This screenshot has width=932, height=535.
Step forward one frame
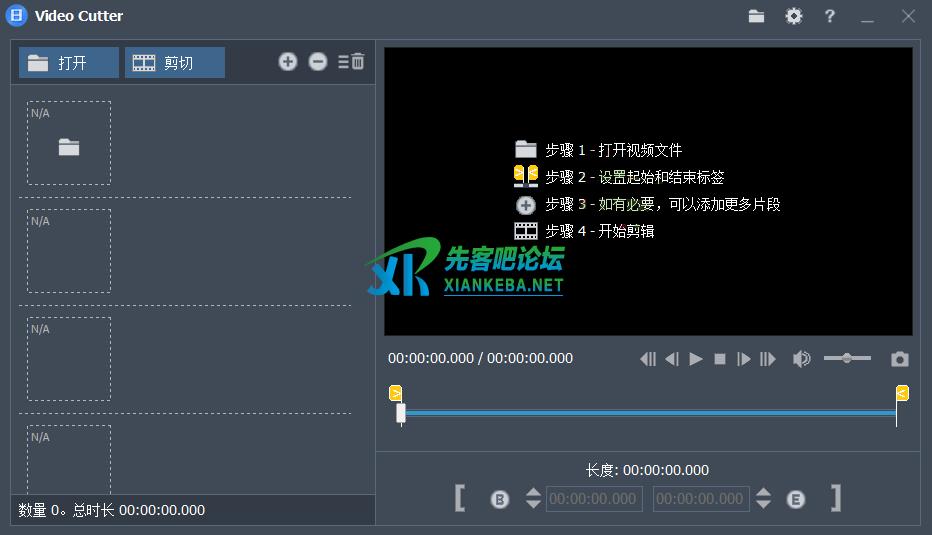pyautogui.click(x=743, y=359)
